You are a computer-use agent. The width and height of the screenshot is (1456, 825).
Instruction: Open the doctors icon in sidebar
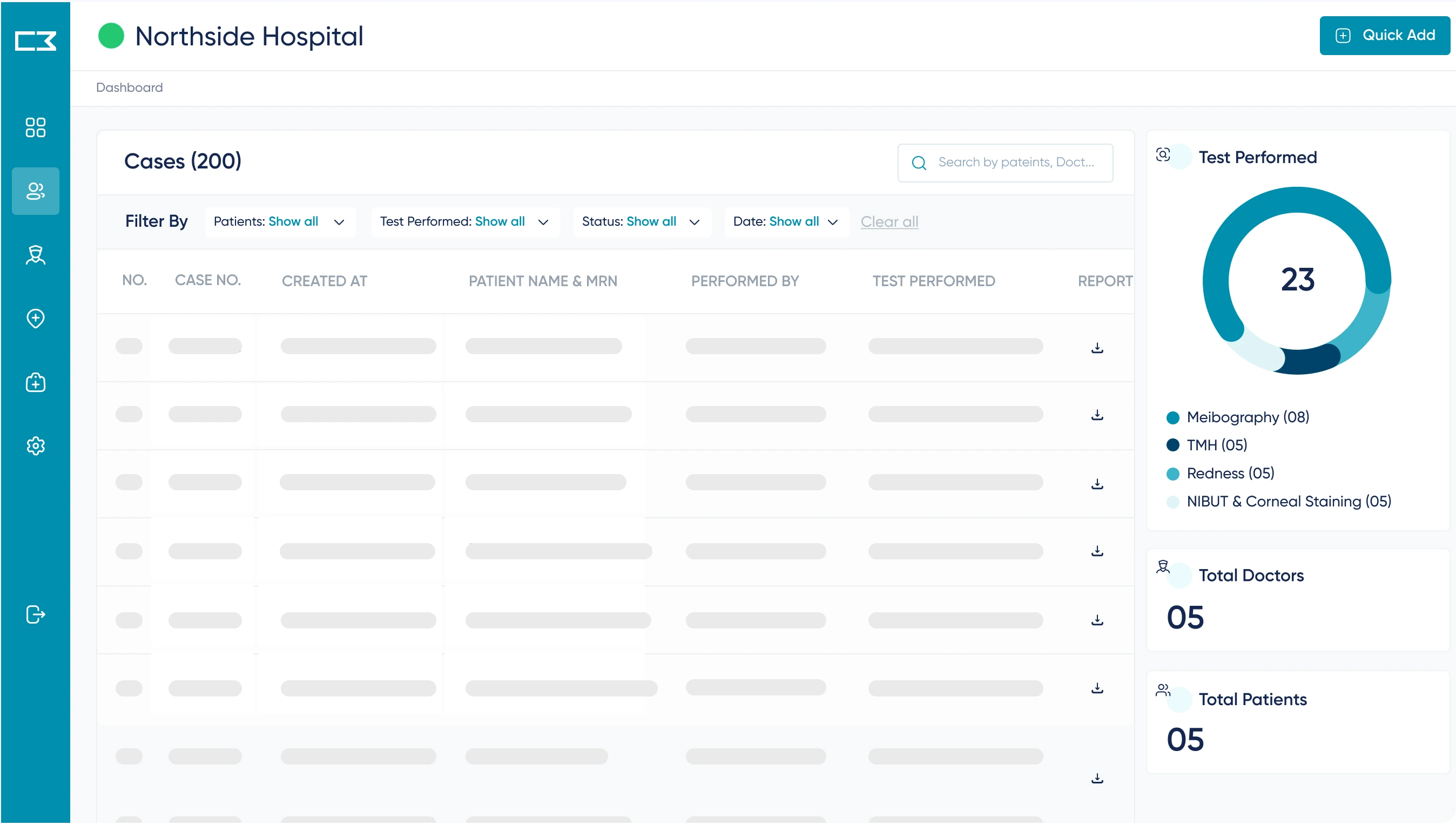[35, 255]
